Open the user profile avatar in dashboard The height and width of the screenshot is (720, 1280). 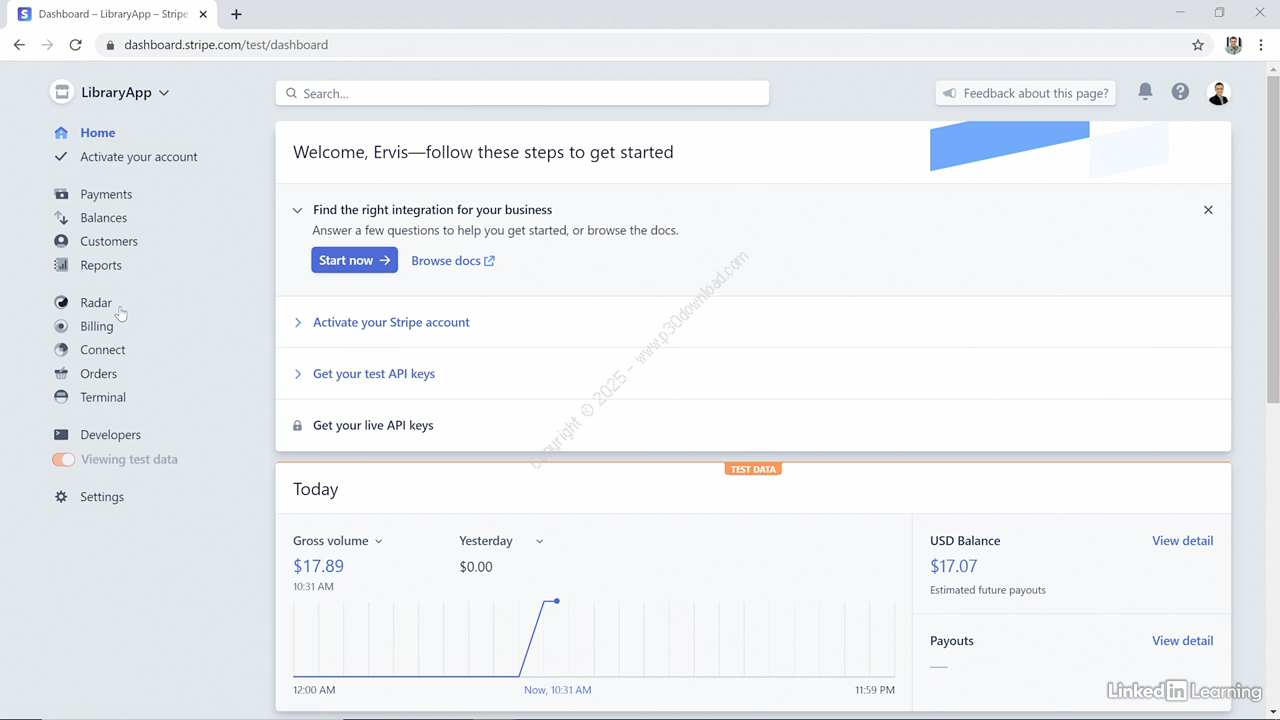[x=1218, y=93]
